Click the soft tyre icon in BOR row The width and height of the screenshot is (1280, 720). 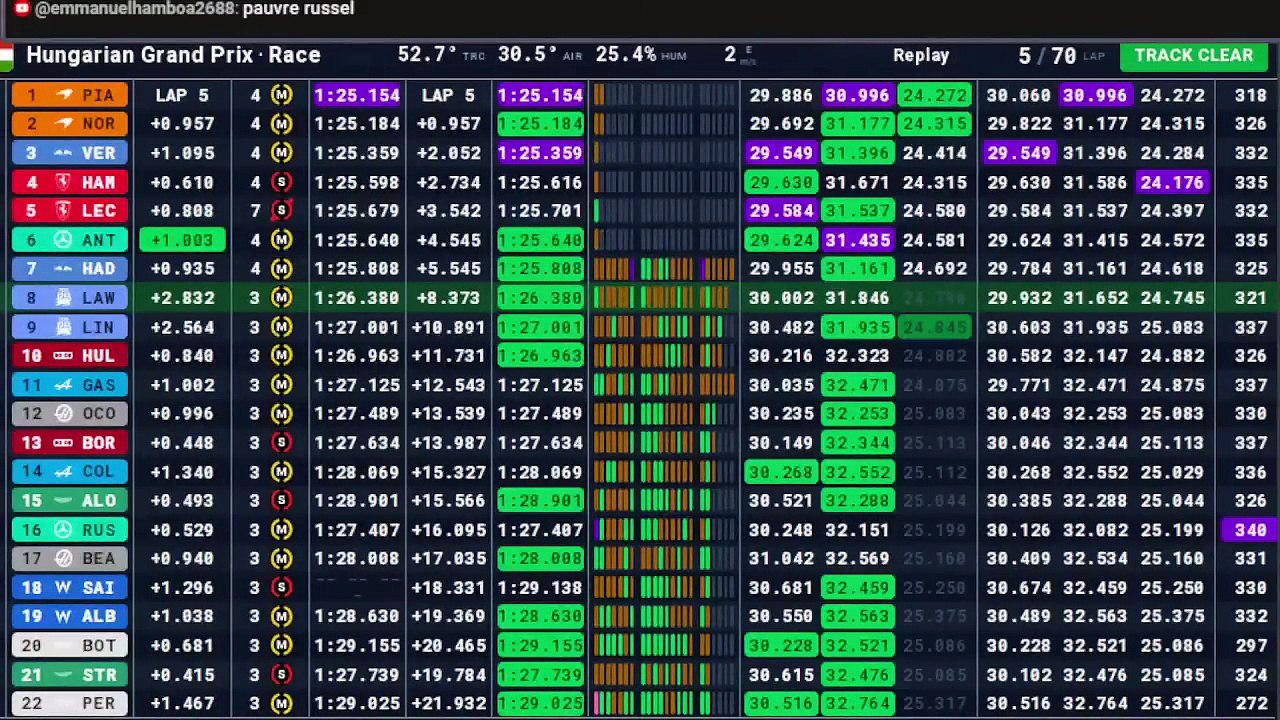282,443
